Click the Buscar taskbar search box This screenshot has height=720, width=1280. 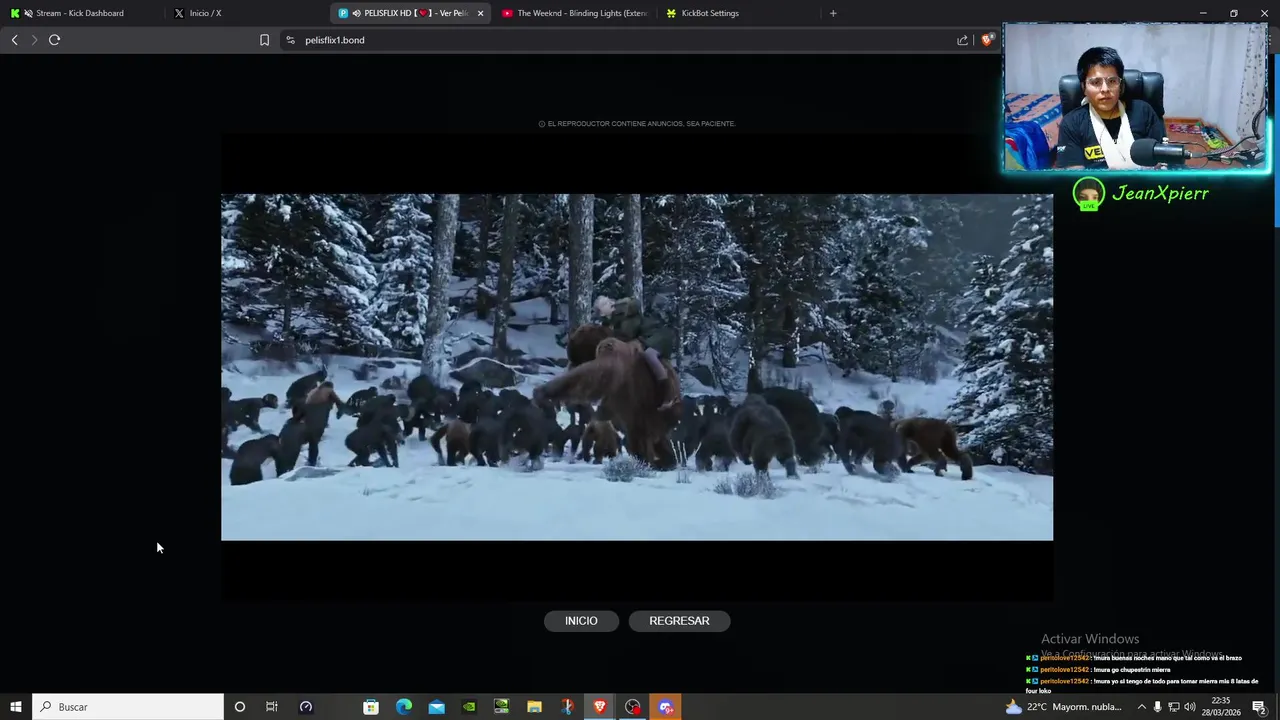coord(128,707)
